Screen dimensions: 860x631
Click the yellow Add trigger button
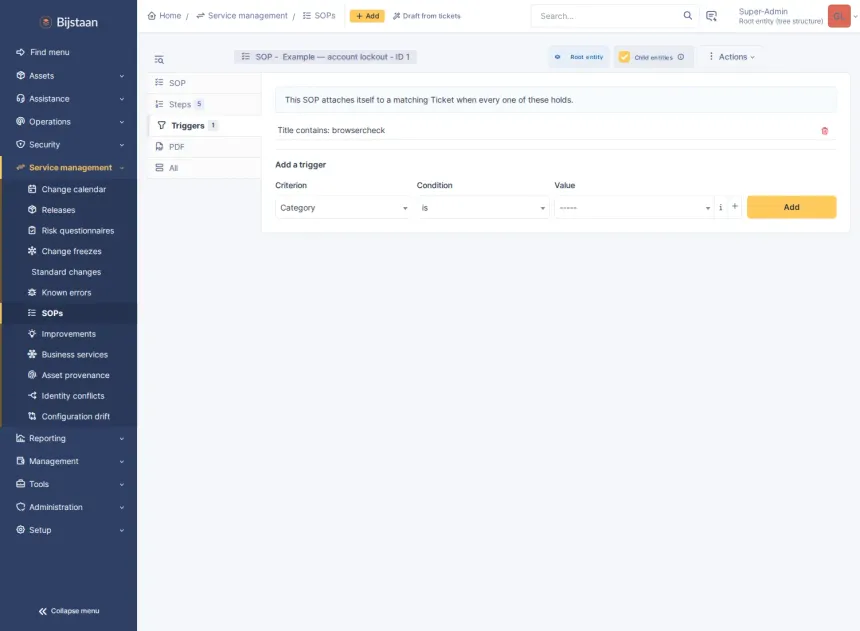tap(791, 207)
